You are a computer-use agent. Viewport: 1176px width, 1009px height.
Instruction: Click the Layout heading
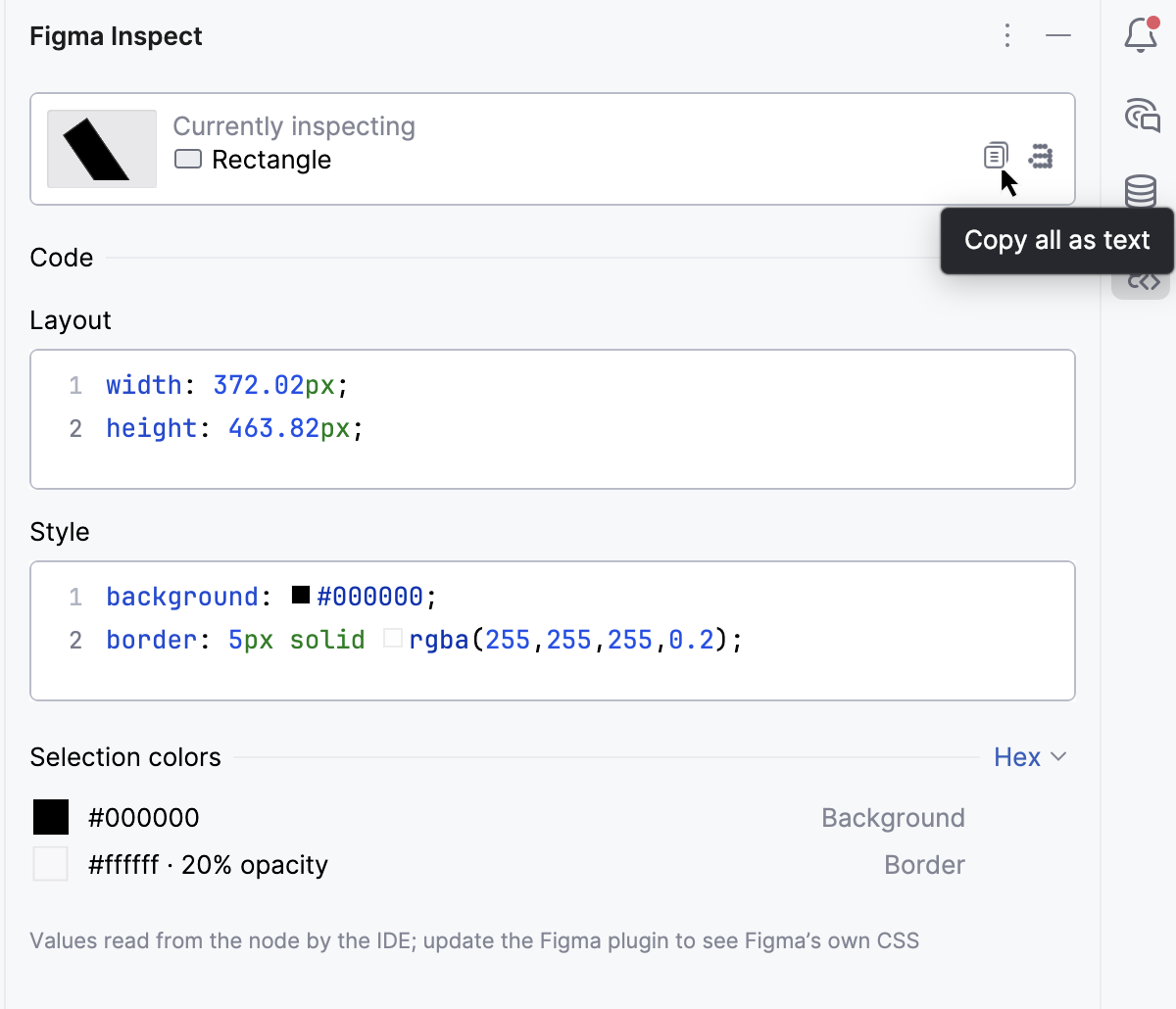[x=71, y=320]
